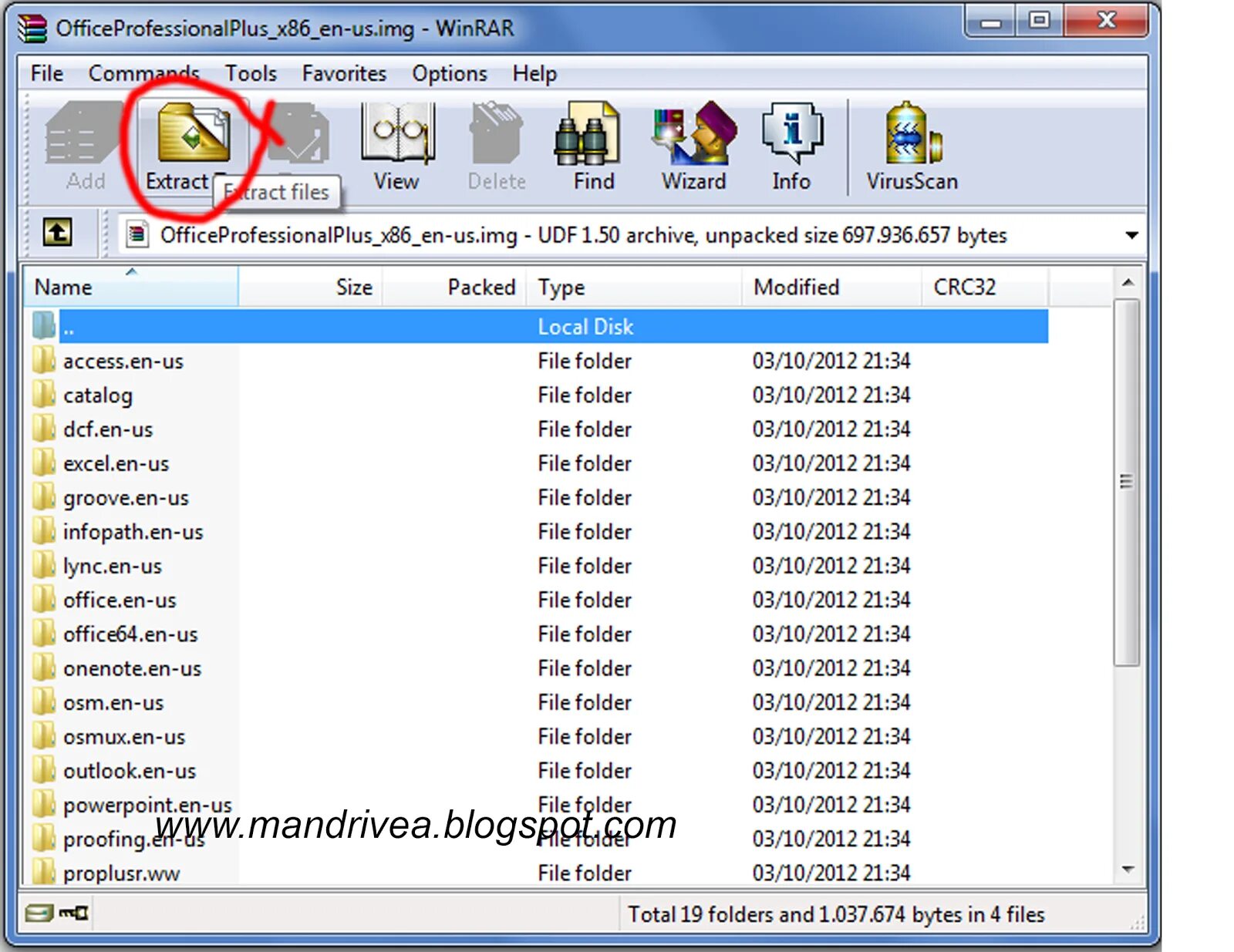Maximize the WinRAR window
The width and height of the screenshot is (1234, 952).
click(x=1039, y=22)
